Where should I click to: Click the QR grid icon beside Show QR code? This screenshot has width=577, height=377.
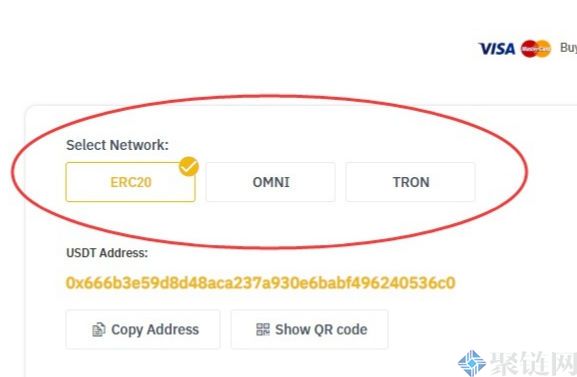pos(263,329)
